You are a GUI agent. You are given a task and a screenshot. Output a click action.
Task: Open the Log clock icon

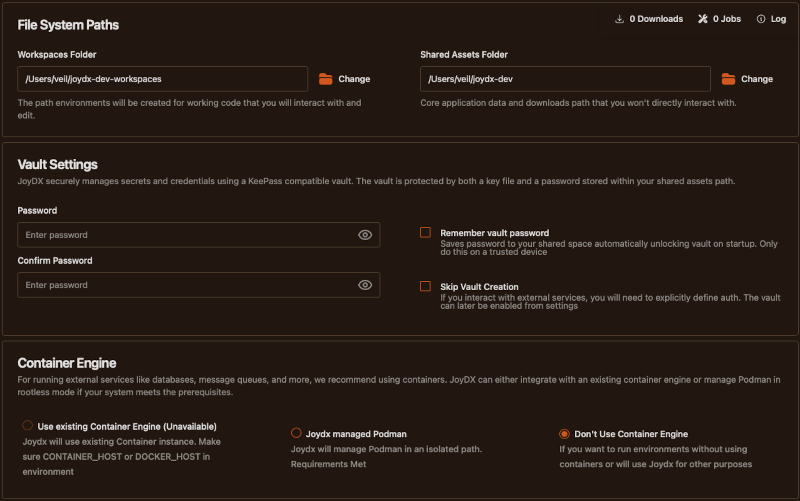[761, 19]
